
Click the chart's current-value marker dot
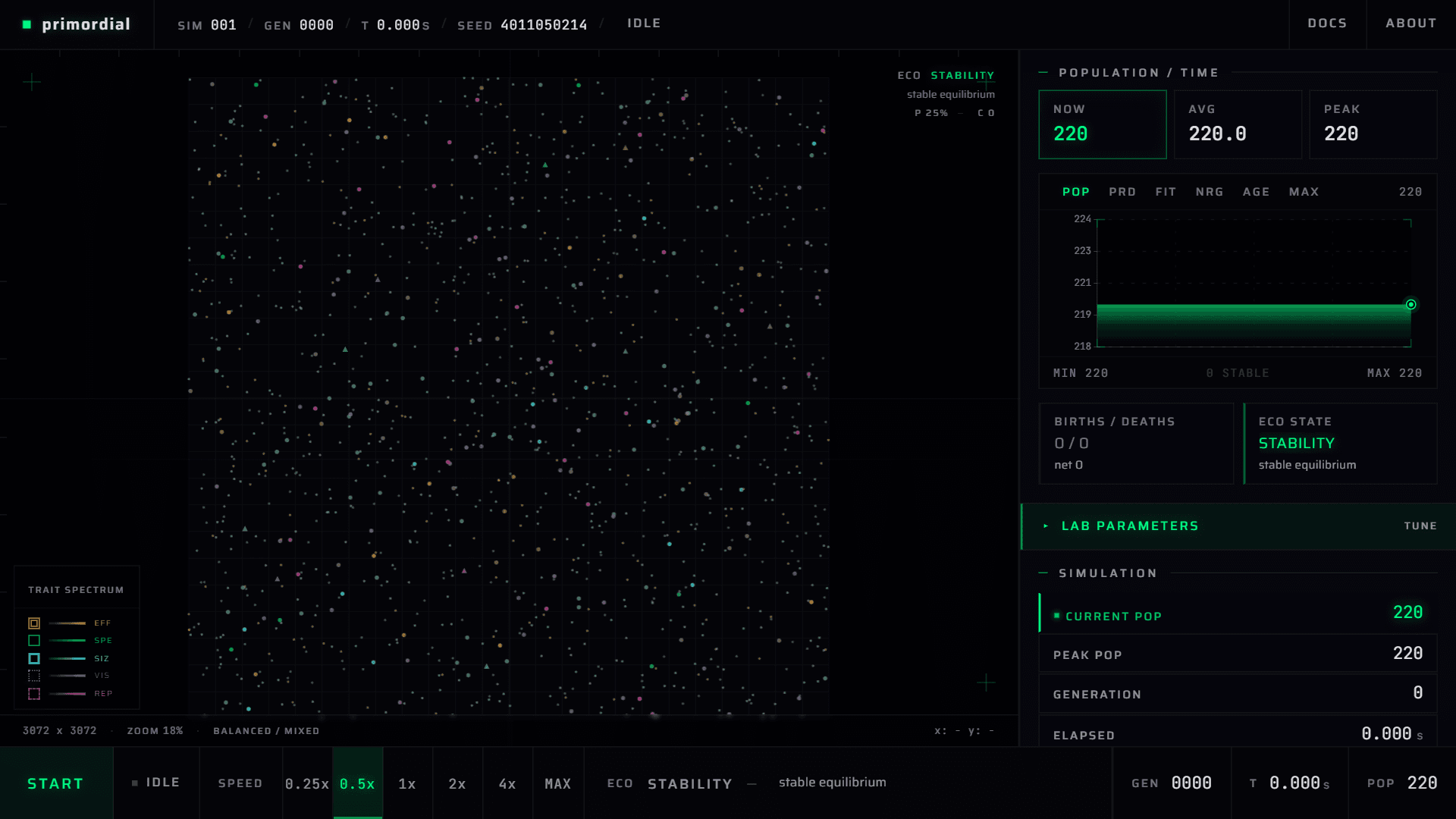click(x=1411, y=304)
